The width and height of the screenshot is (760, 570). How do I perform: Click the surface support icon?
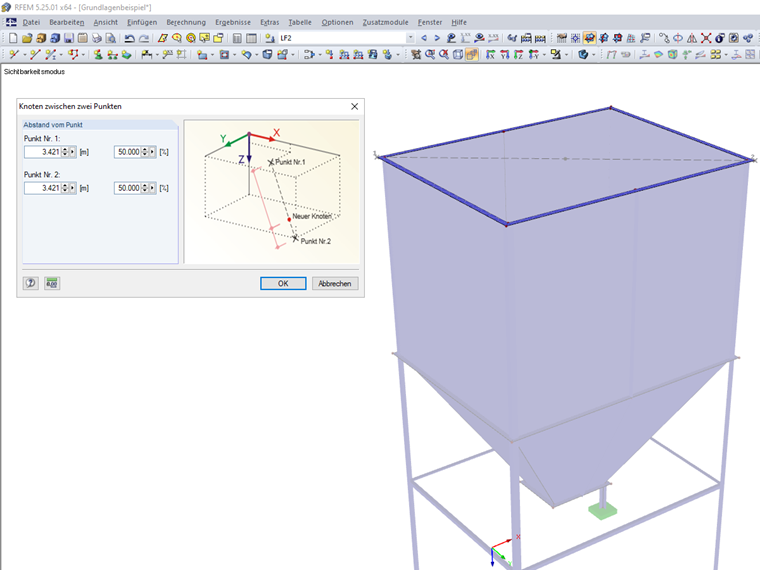click(127, 54)
